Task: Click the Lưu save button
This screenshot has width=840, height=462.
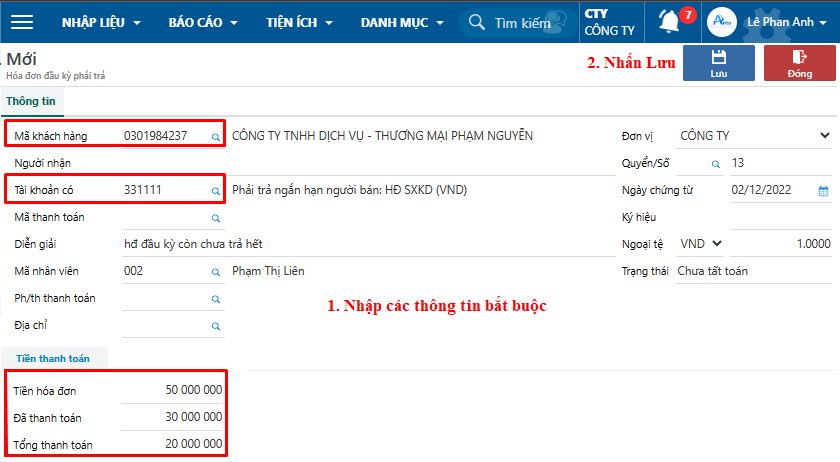Action: (x=718, y=63)
